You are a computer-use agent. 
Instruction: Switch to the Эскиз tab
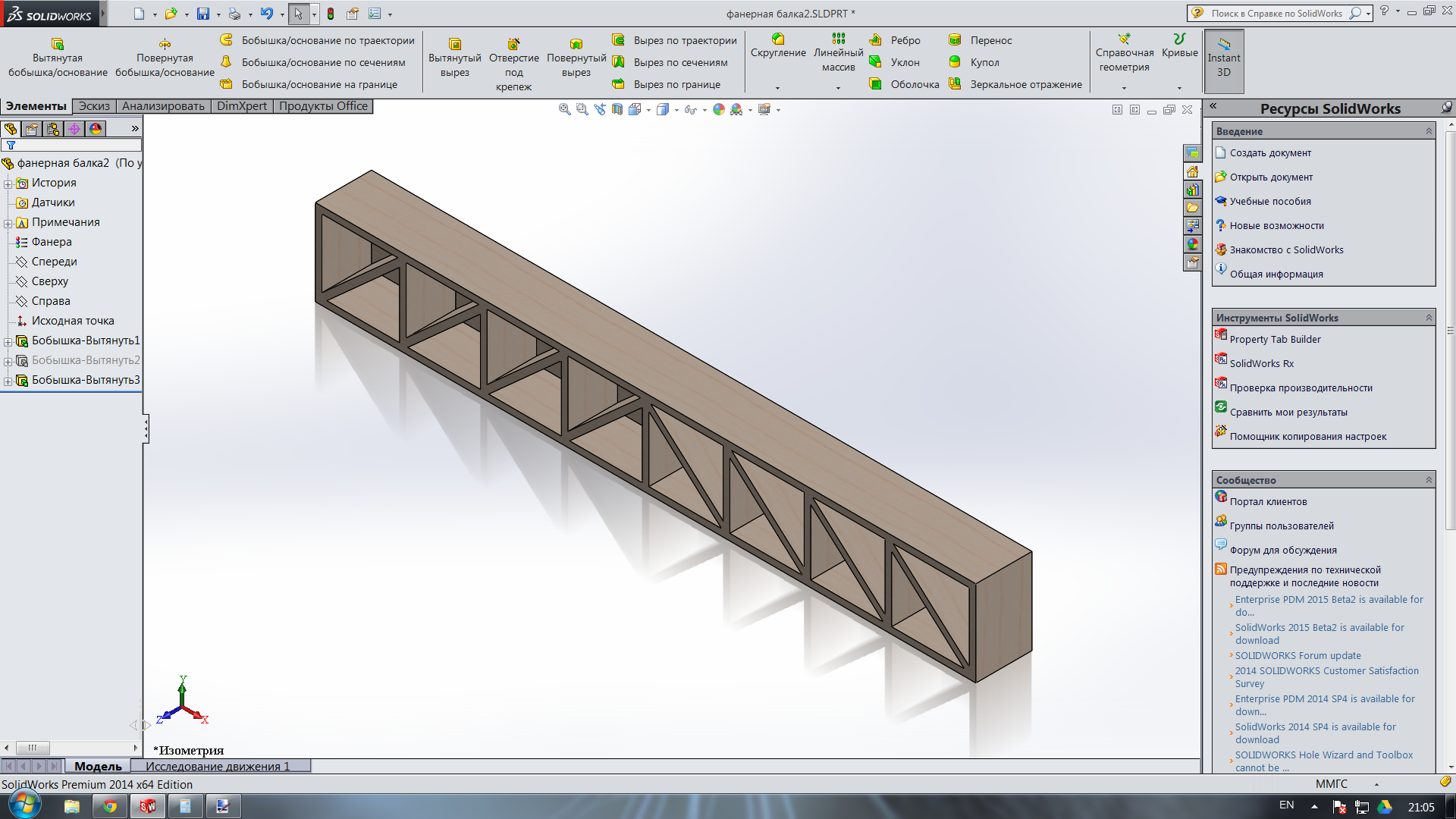tap(94, 106)
